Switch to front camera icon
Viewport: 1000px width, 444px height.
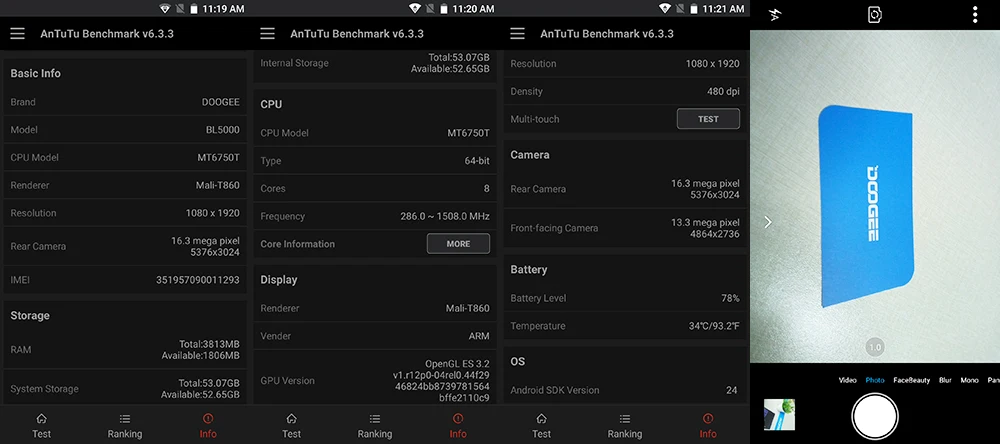point(875,15)
